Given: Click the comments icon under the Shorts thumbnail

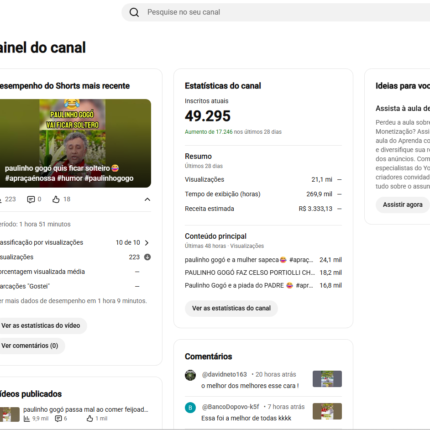Looking at the screenshot, I should (x=31, y=199).
